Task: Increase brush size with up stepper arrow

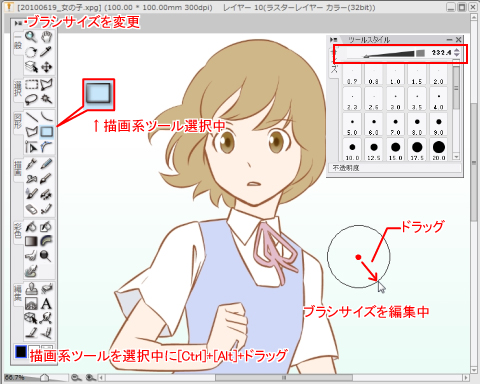Action: tap(457, 50)
